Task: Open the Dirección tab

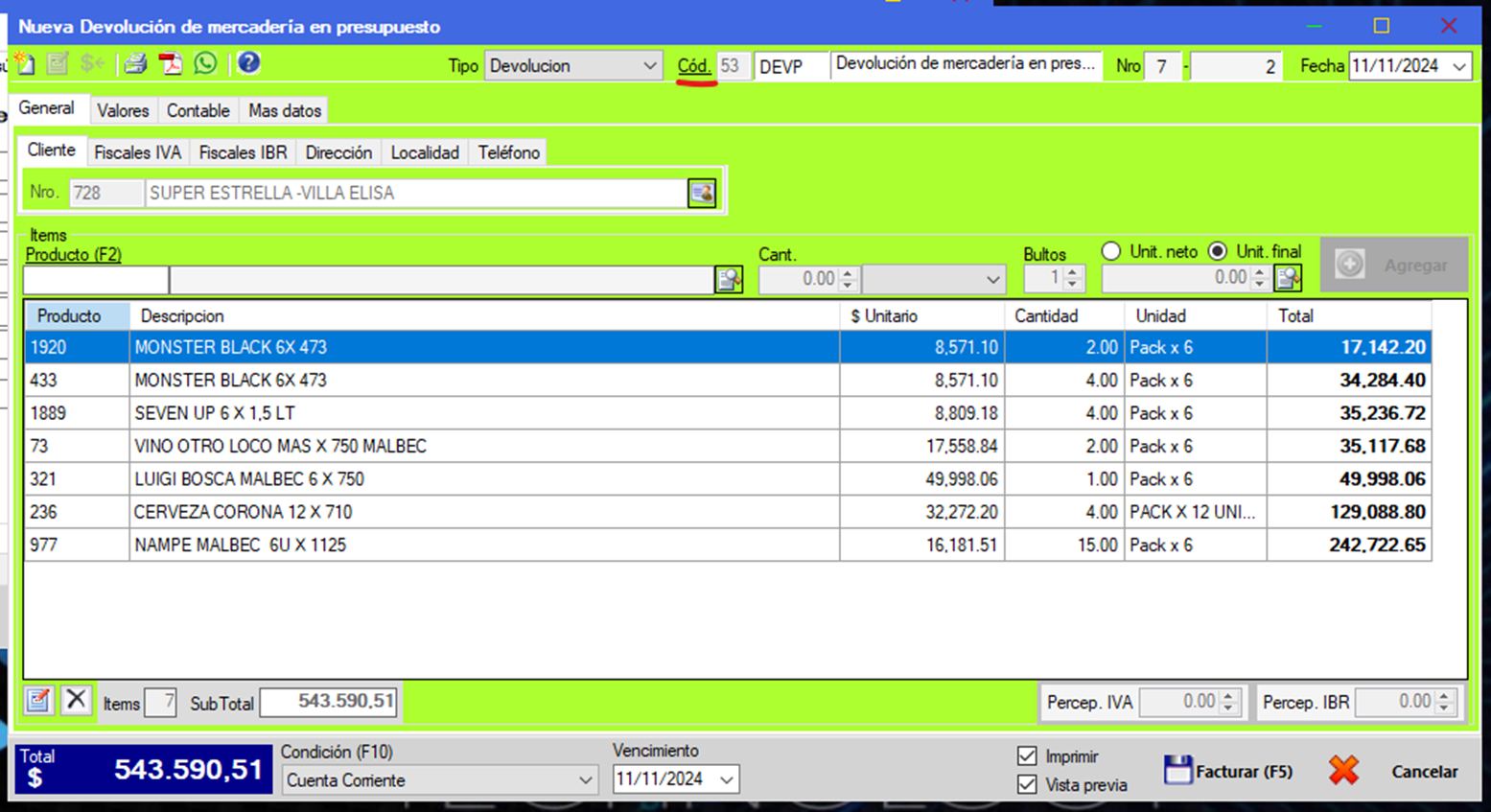Action: tap(338, 152)
